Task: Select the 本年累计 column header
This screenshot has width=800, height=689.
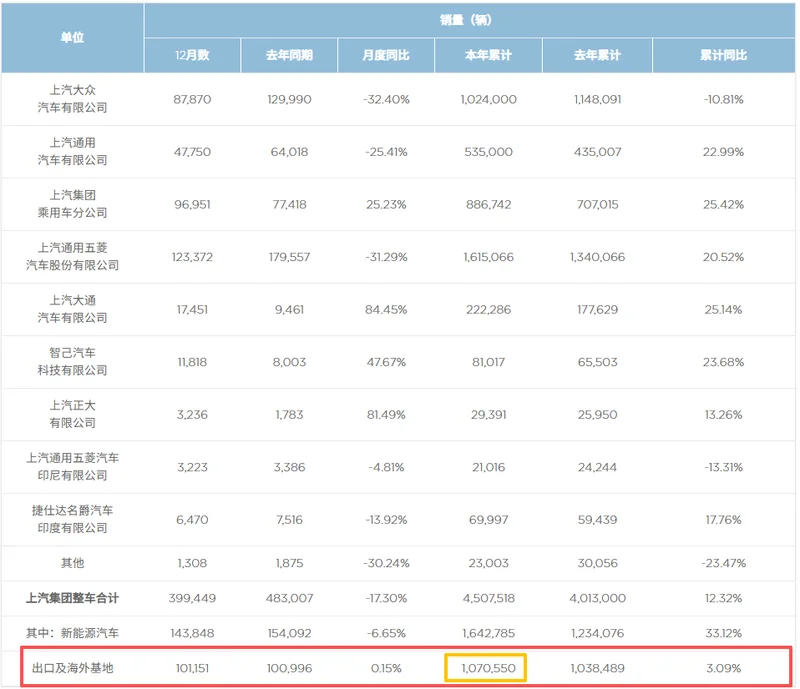Action: point(487,55)
